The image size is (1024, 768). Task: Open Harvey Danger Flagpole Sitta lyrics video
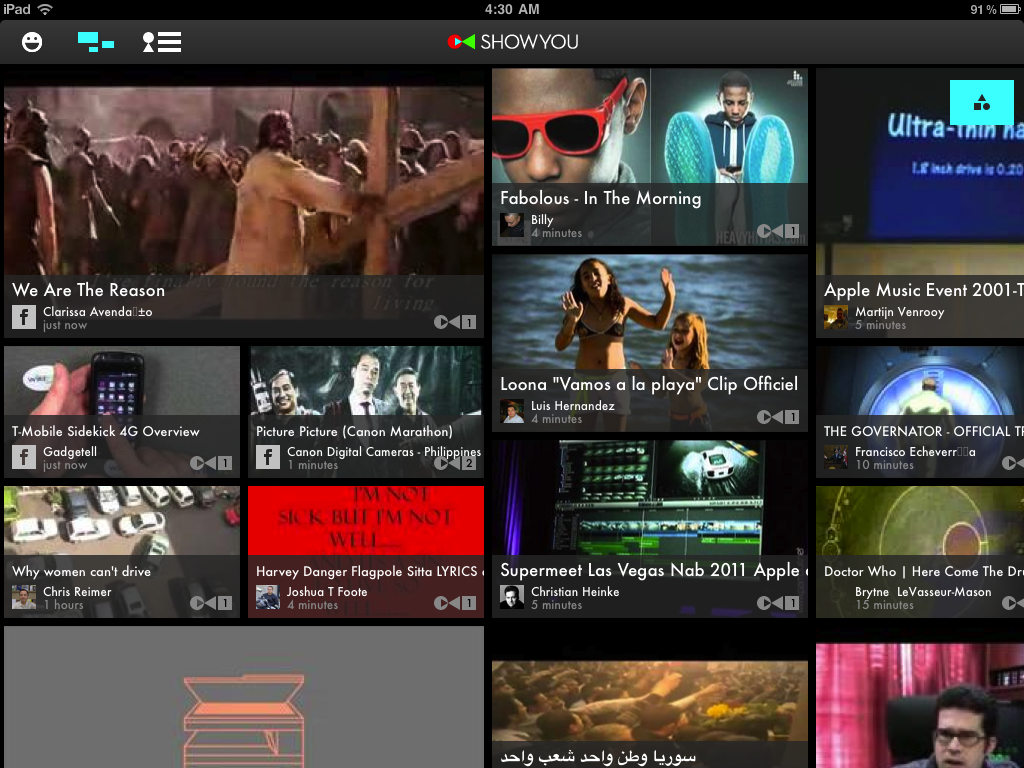coord(366,552)
